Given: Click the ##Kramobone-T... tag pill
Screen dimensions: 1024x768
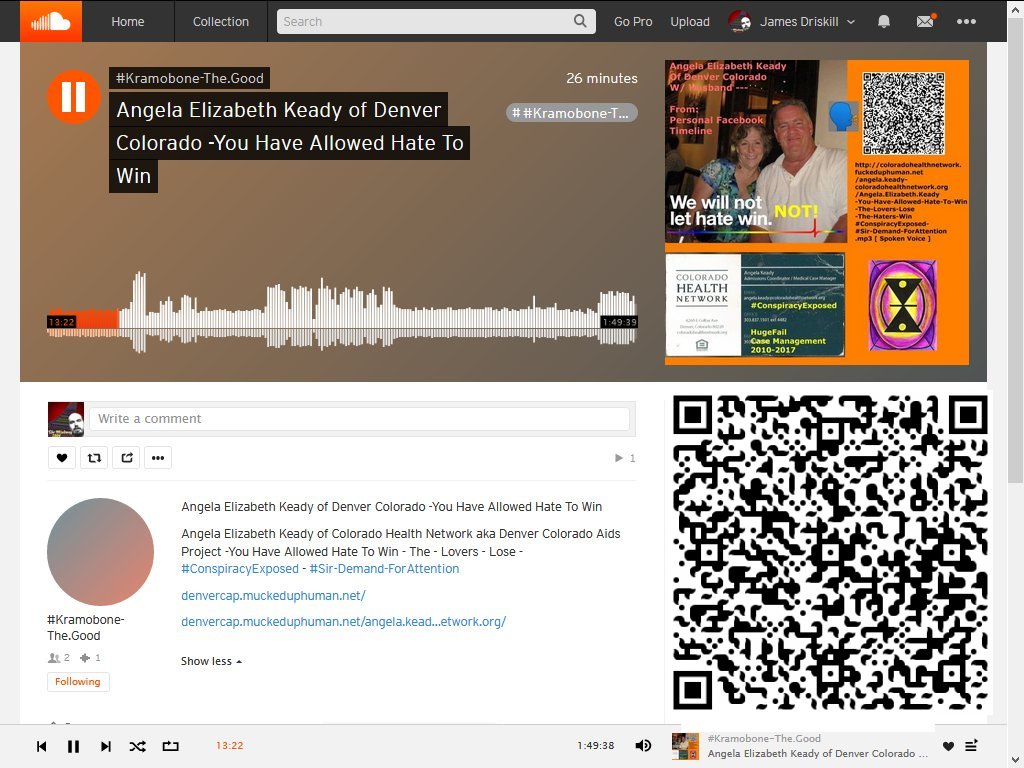Looking at the screenshot, I should [x=571, y=113].
